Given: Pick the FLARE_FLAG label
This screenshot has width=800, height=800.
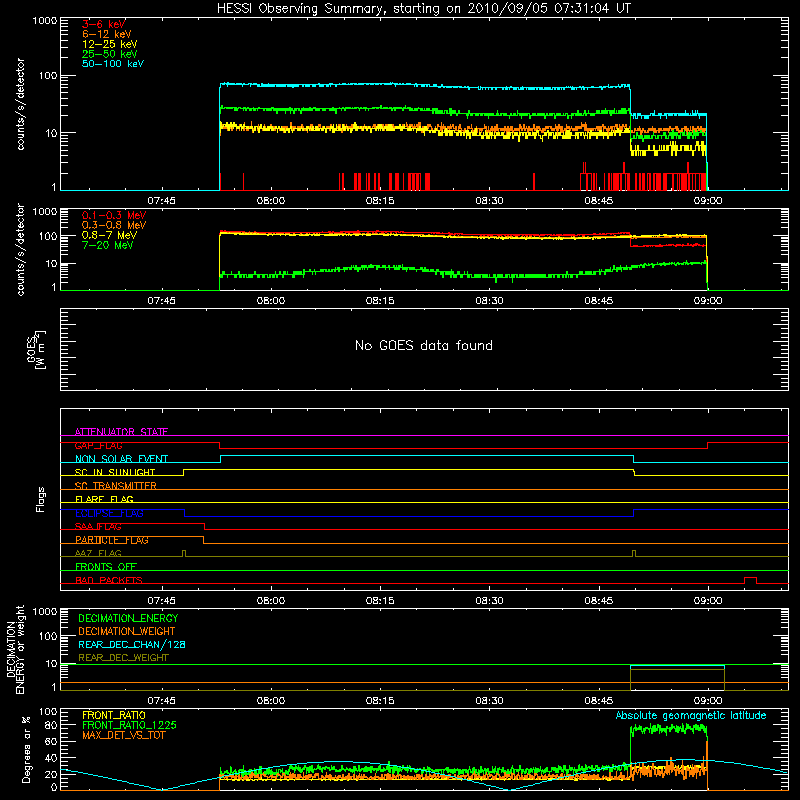Looking at the screenshot, I should (104, 499).
